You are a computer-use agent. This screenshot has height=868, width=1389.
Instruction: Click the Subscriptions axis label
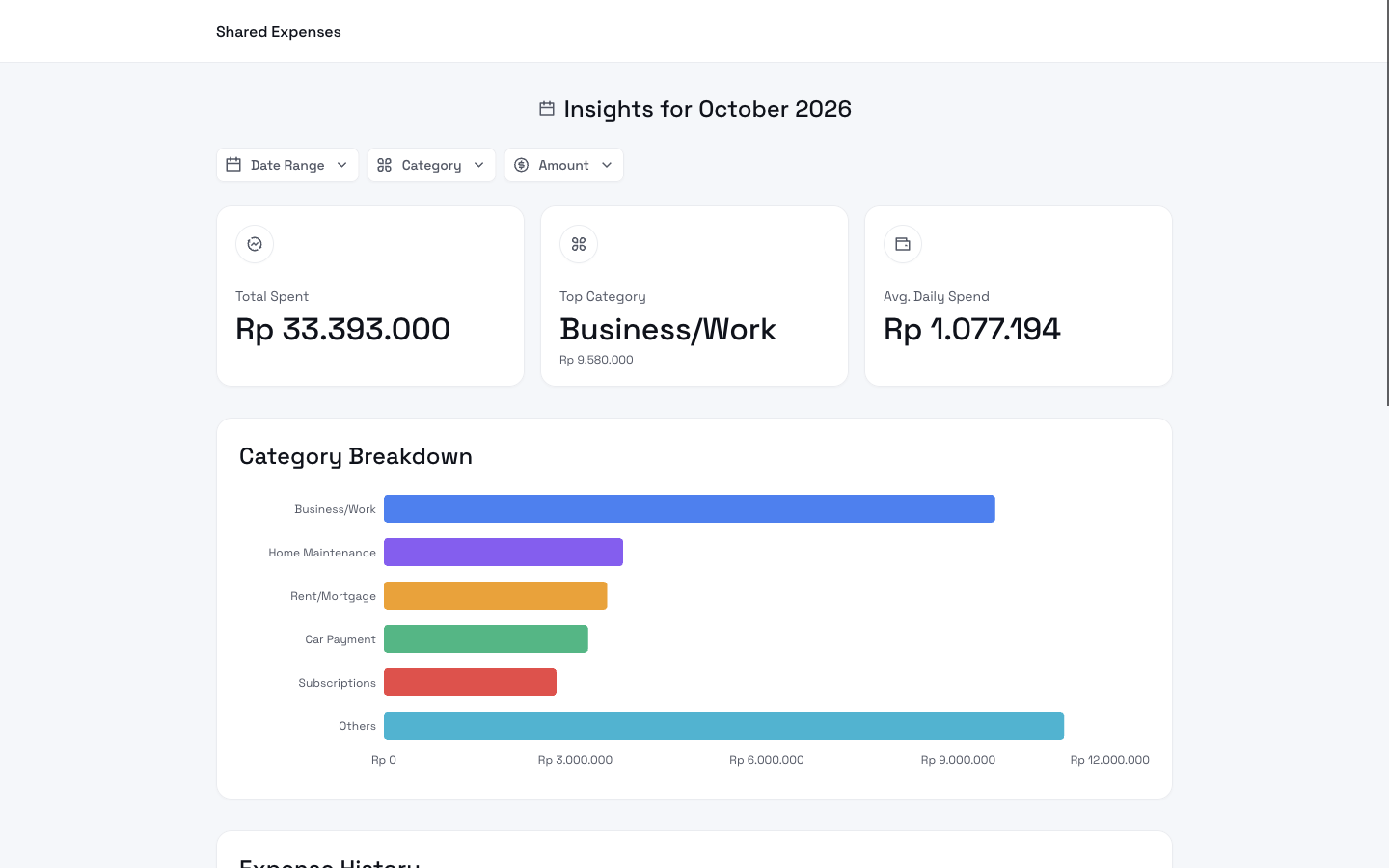337,683
